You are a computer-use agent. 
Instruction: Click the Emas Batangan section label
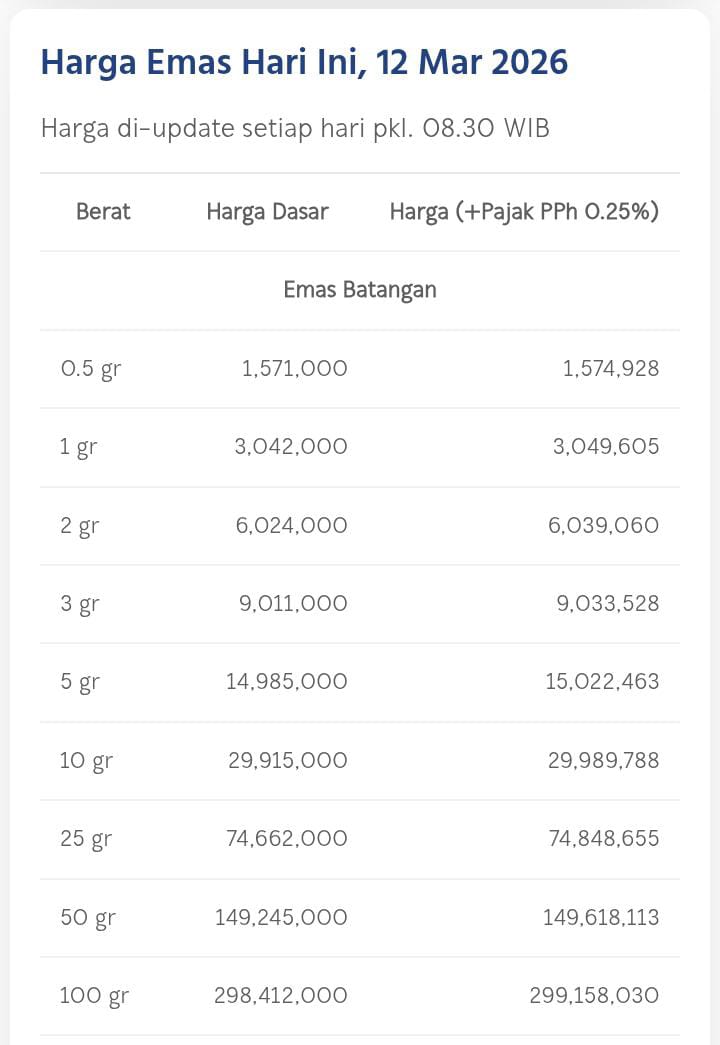360,290
